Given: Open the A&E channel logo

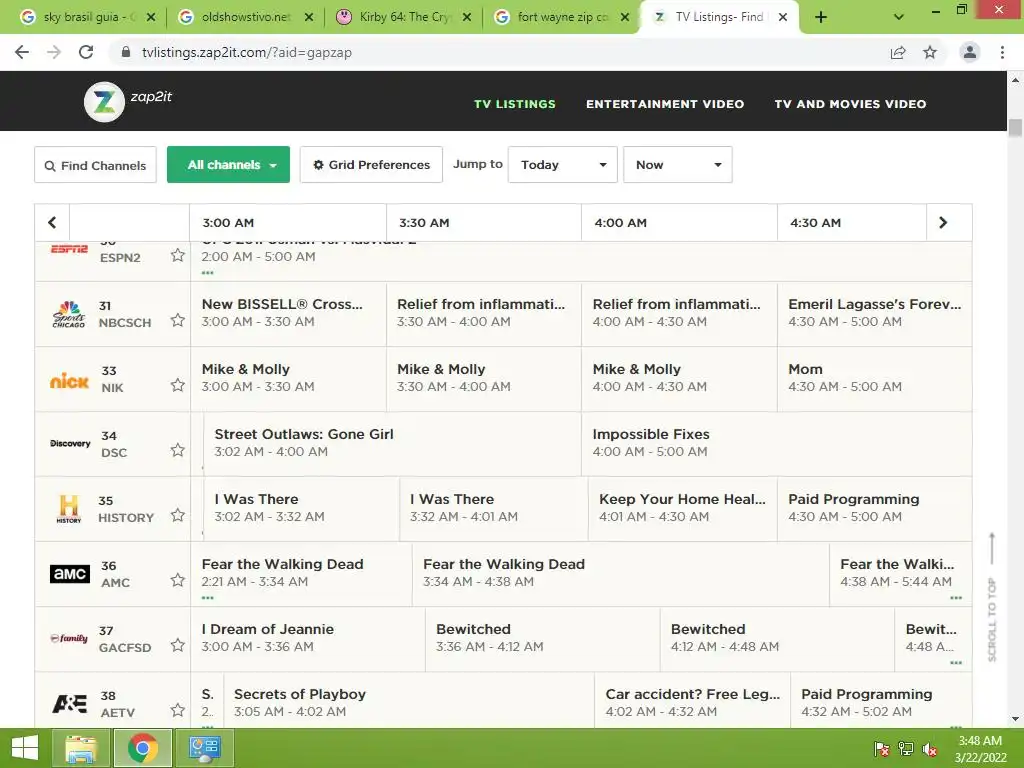Looking at the screenshot, I should [x=69, y=703].
